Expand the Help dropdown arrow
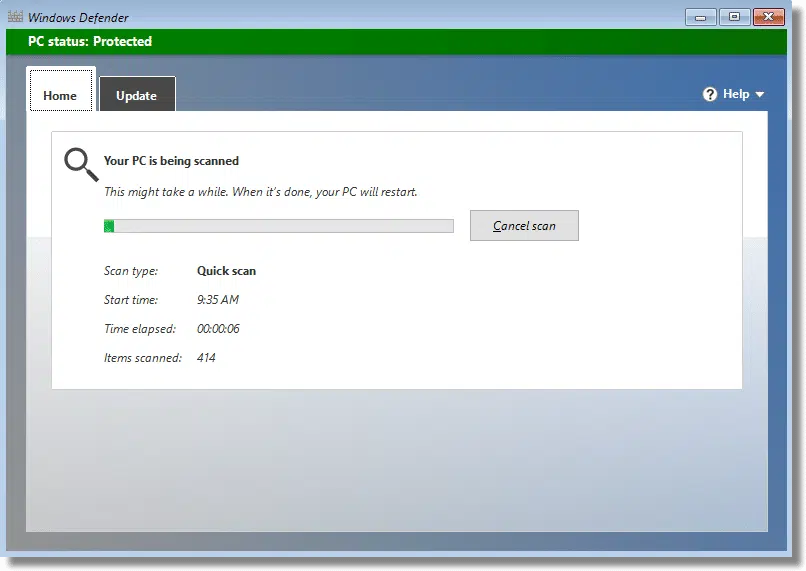The width and height of the screenshot is (806, 571). tap(760, 95)
